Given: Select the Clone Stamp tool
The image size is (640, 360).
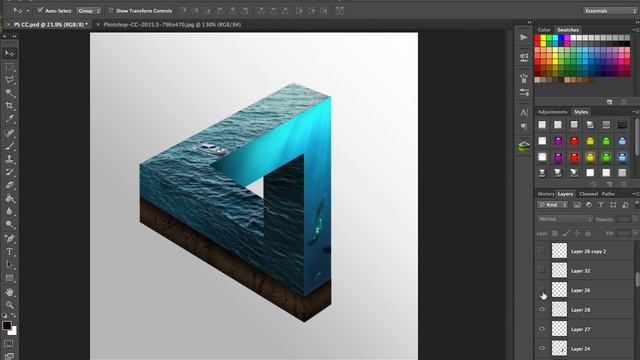Looking at the screenshot, I should pyautogui.click(x=9, y=159).
